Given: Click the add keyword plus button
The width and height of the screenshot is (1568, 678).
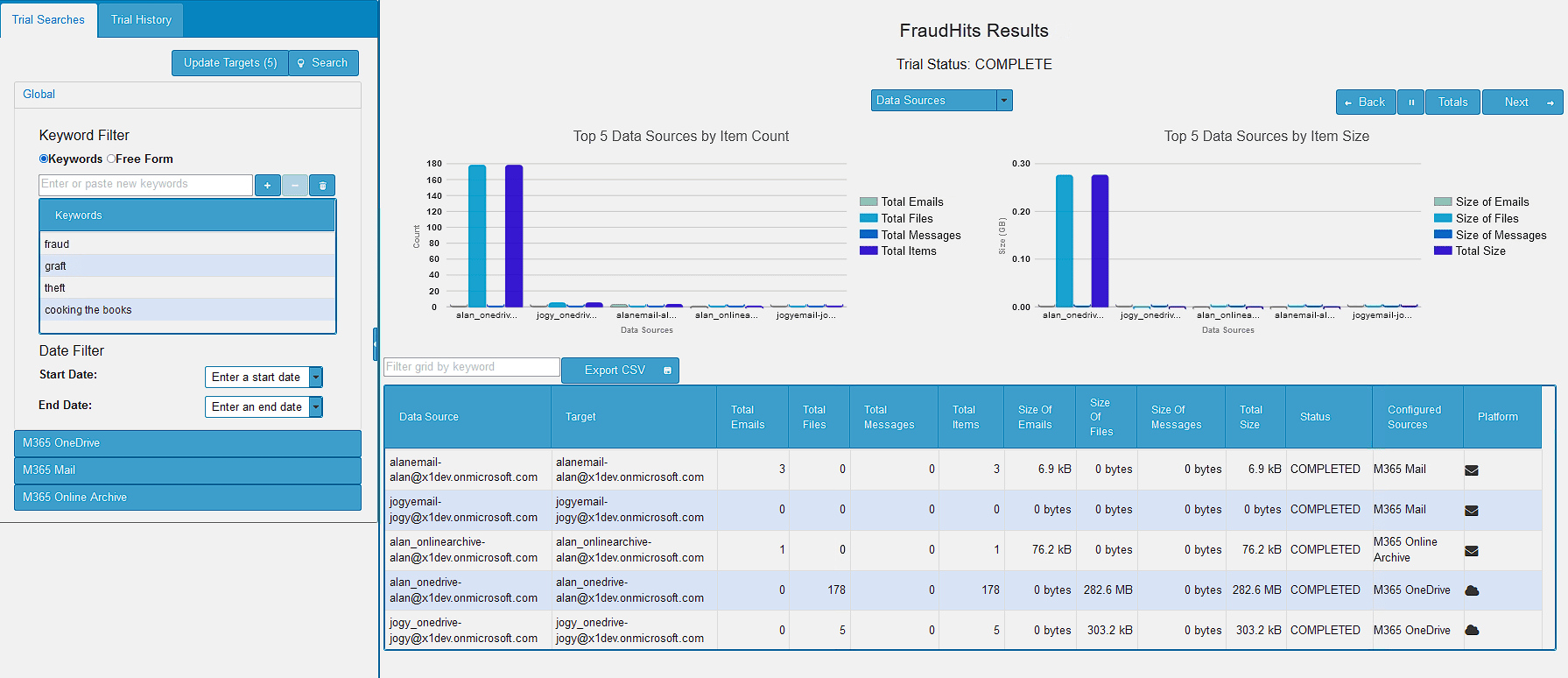Looking at the screenshot, I should [267, 185].
